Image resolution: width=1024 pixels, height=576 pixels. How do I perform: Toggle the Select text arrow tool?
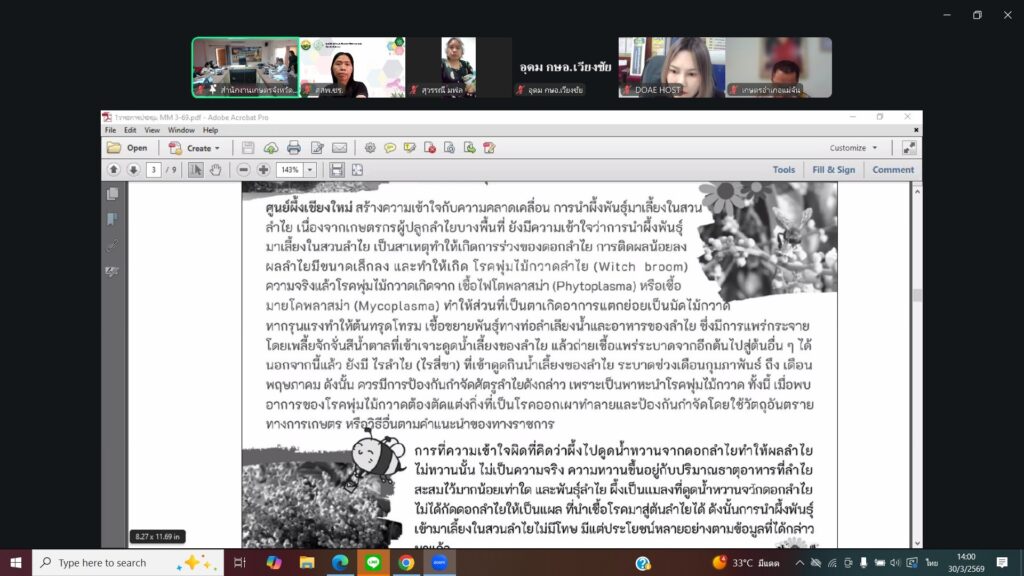tap(196, 170)
